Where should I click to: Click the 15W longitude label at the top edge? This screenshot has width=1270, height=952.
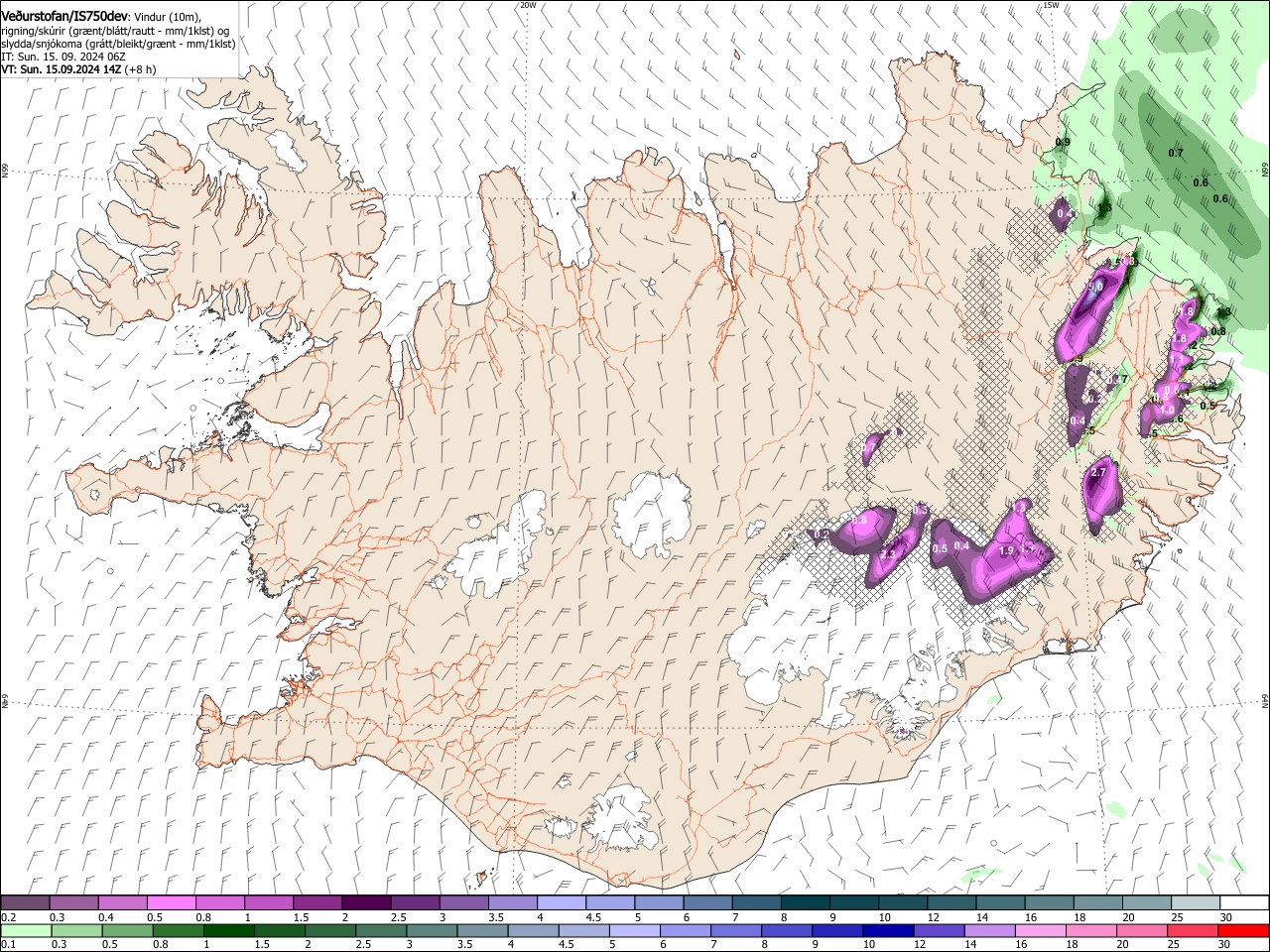(1051, 5)
